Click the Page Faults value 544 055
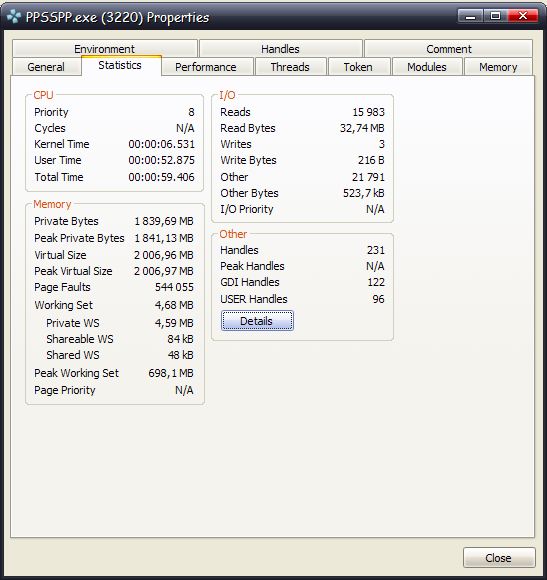Image resolution: width=547 pixels, height=580 pixels. pos(174,287)
